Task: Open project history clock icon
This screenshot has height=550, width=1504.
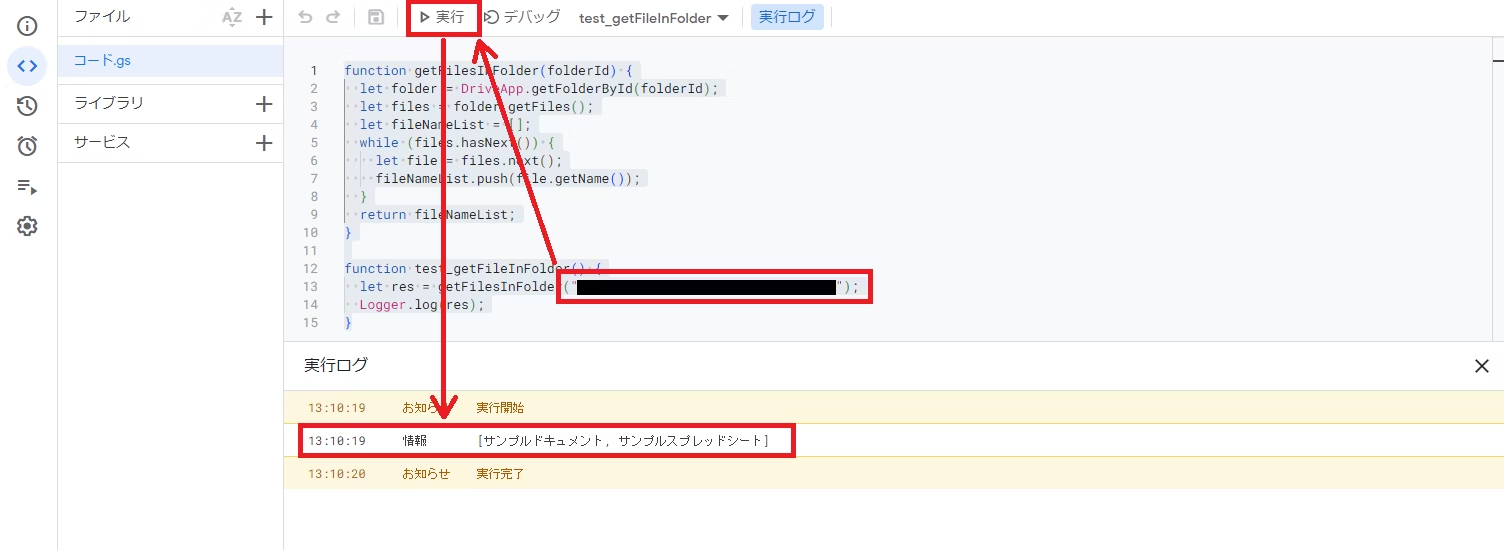Action: [x=27, y=106]
